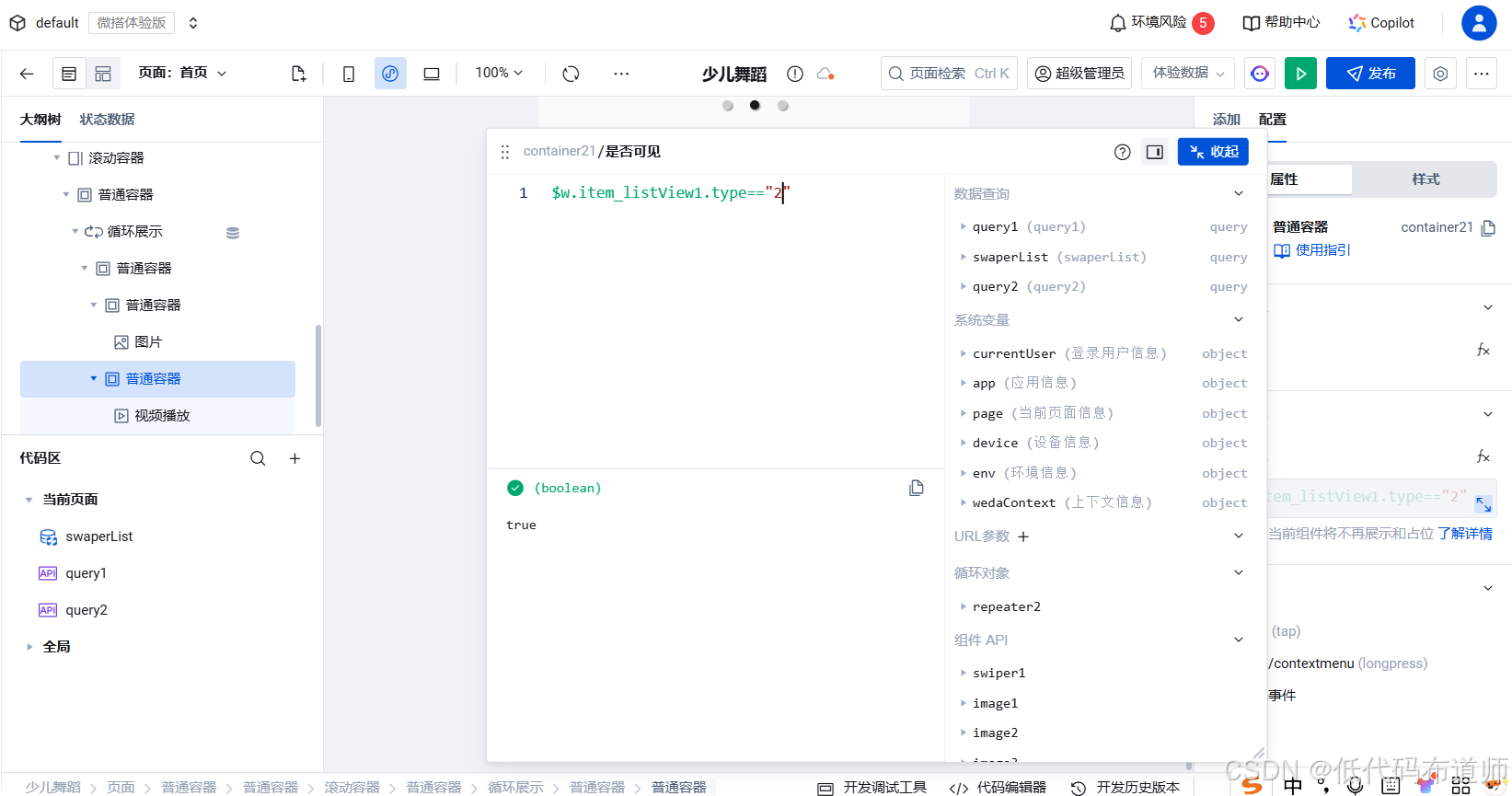Viewport: 1512px width, 796px height.
Task: Open 环境风险 notifications
Action: 1161,23
